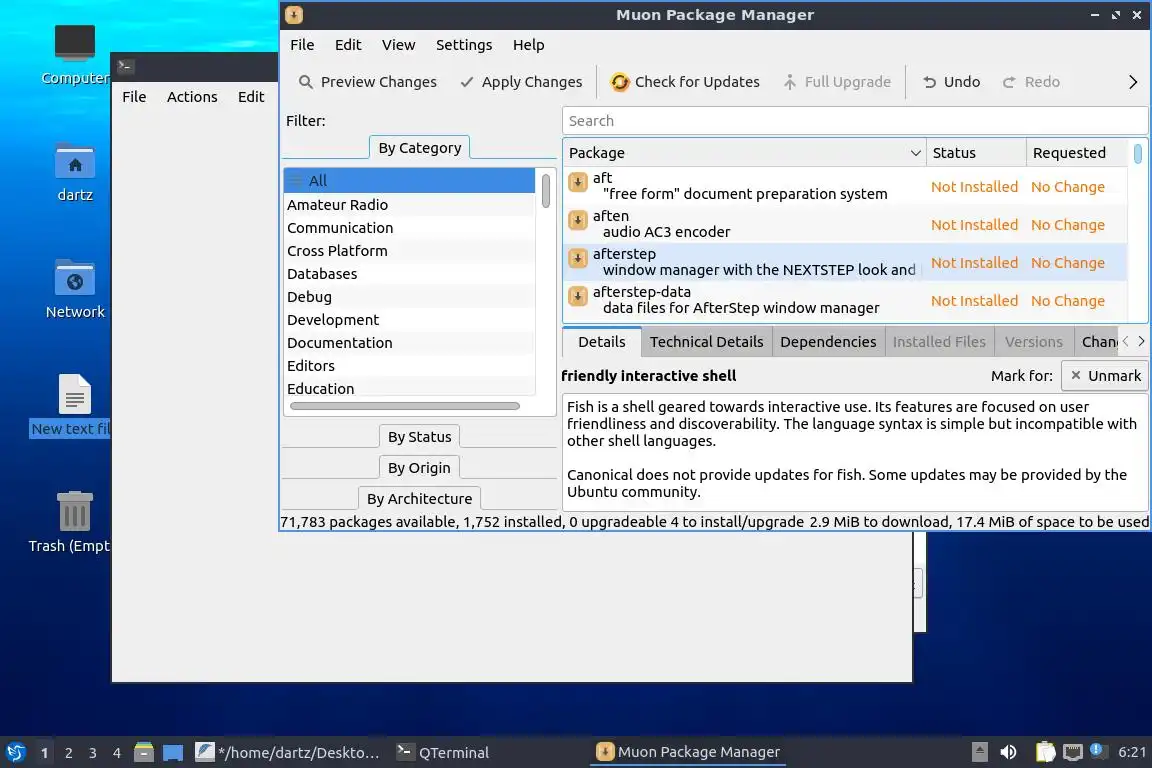Click the Package column sort arrow

915,153
